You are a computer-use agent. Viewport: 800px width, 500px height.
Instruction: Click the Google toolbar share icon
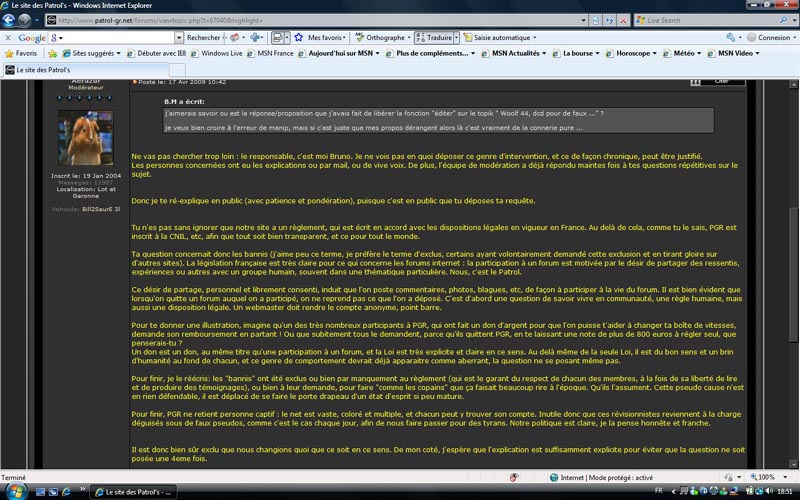click(235, 38)
